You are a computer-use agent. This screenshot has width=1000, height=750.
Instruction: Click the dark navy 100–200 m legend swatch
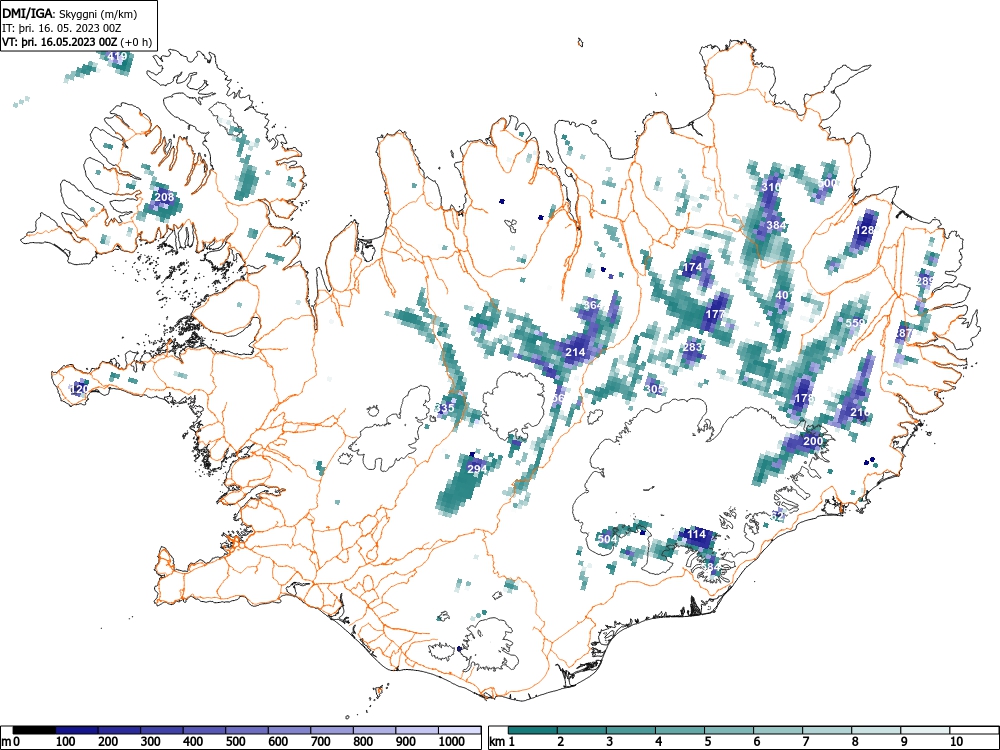tap(77, 730)
